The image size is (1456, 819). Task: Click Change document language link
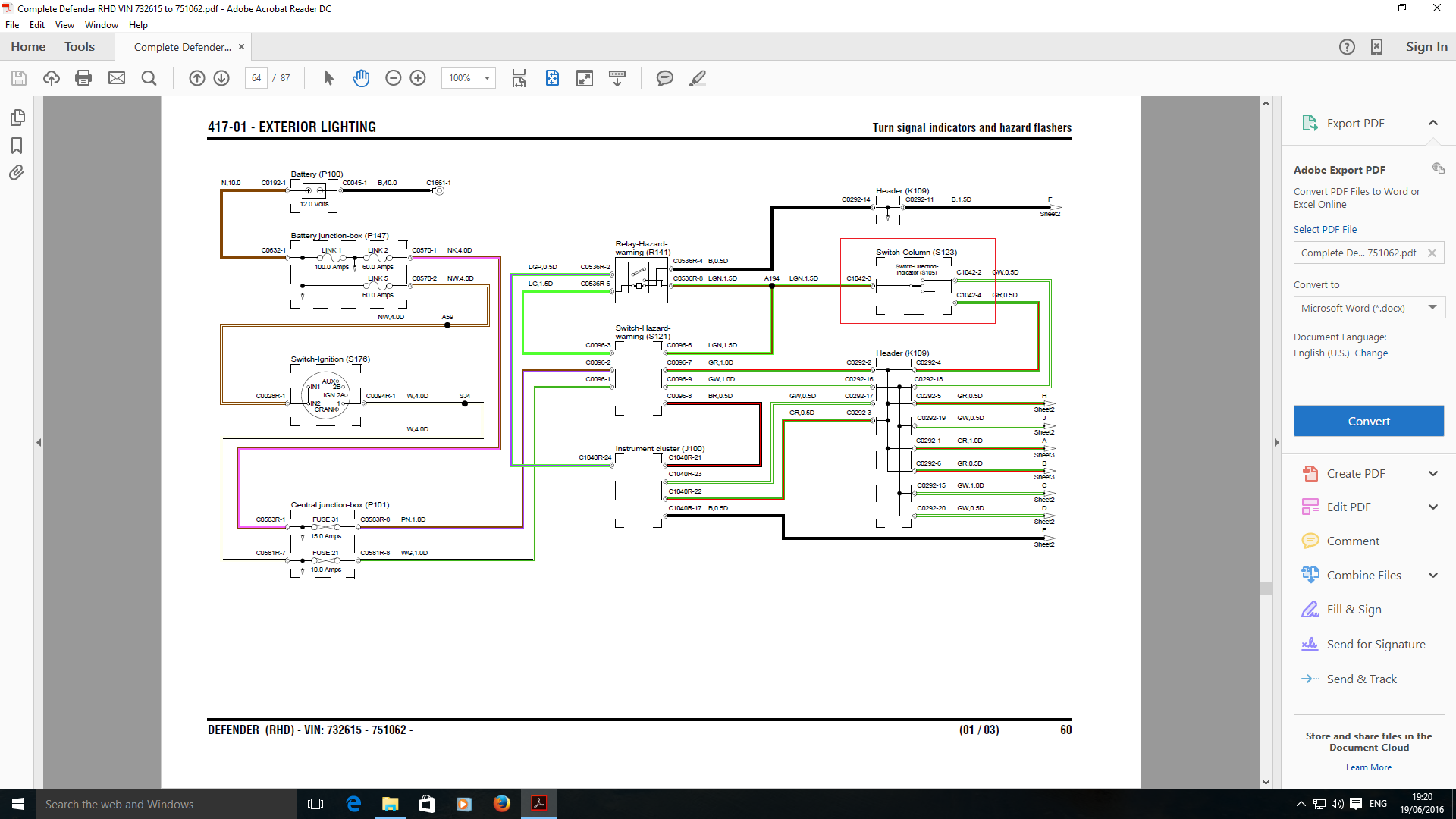tap(1371, 353)
